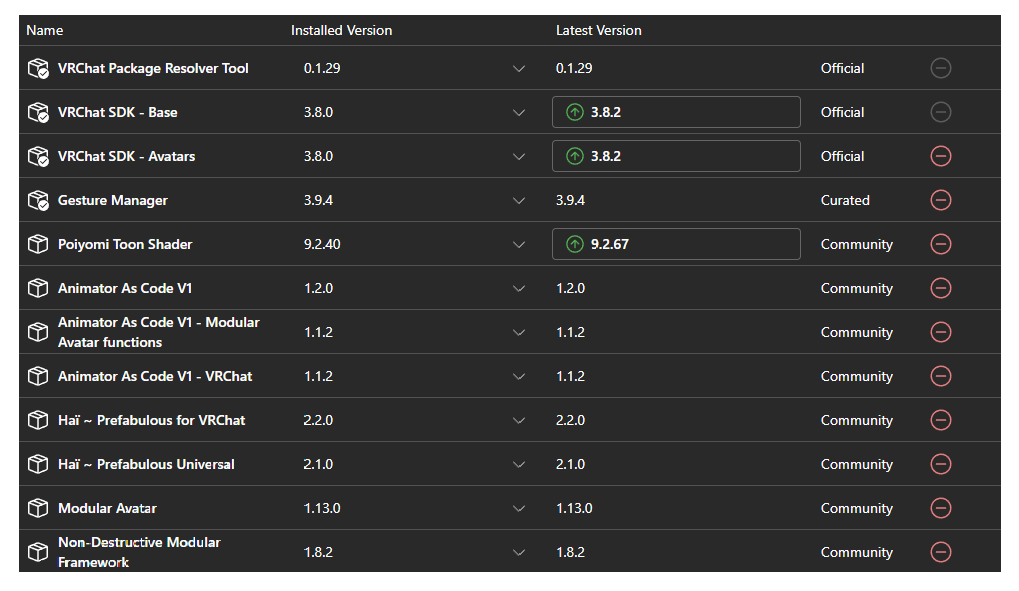Image resolution: width=1019 pixels, height=591 pixels.
Task: Open version dropdown for Haï ~ Prefabulous for VRChat
Action: [x=518, y=420]
